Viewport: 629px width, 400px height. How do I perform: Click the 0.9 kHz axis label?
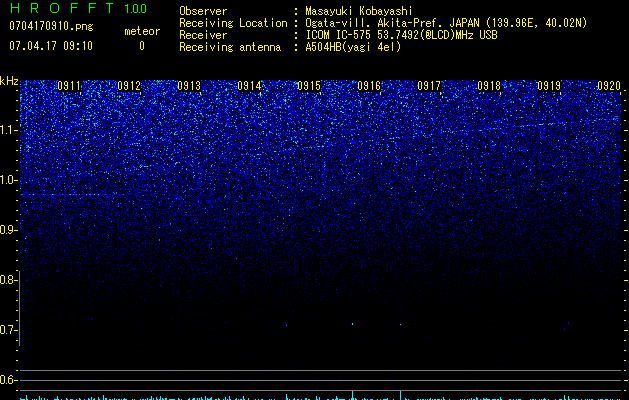tap(9, 230)
